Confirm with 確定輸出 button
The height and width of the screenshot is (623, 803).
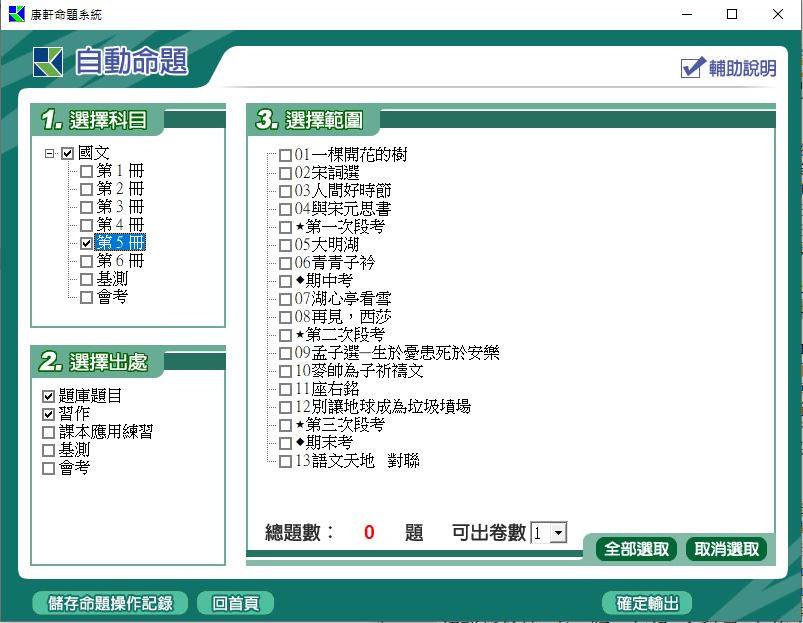pyautogui.click(x=647, y=603)
